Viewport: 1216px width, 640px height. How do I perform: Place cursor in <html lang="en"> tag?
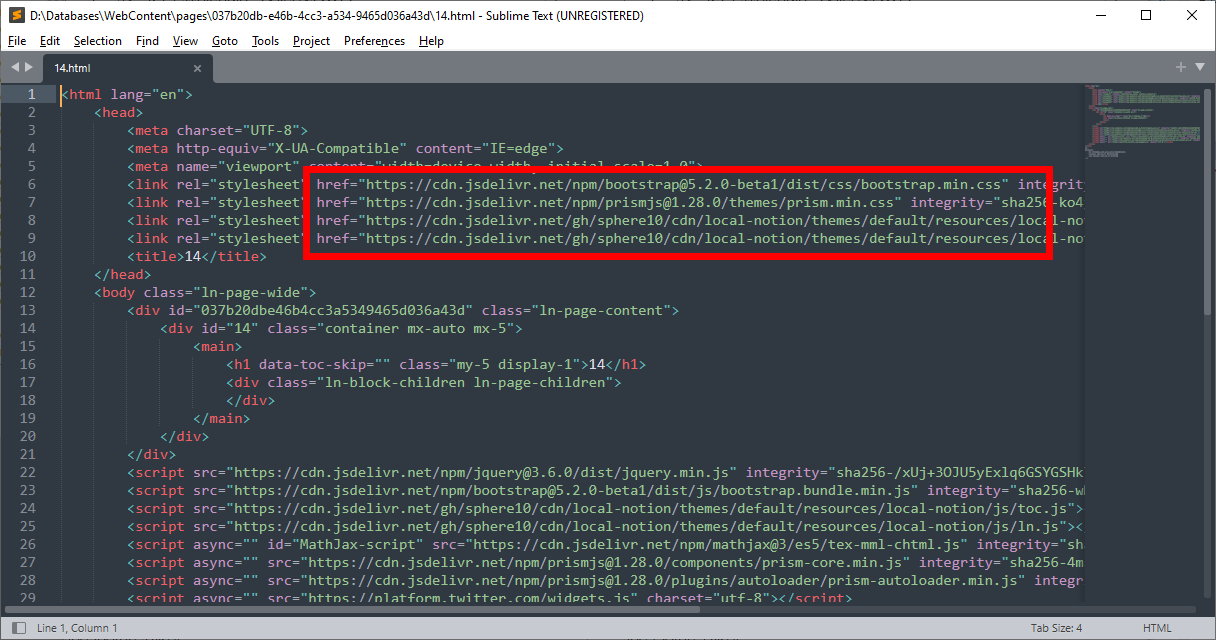pyautogui.click(x=127, y=94)
